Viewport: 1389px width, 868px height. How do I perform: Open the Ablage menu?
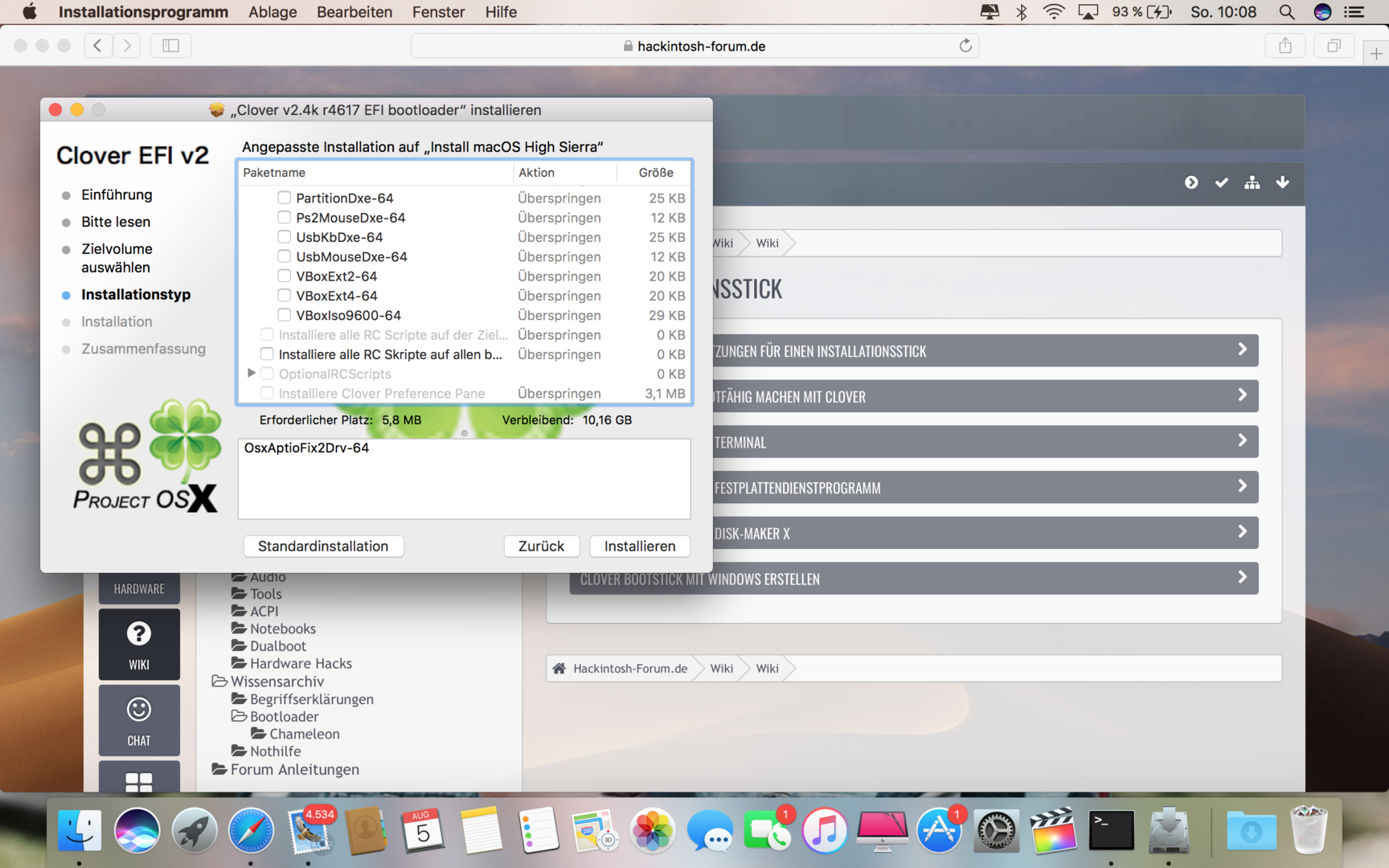pyautogui.click(x=272, y=12)
